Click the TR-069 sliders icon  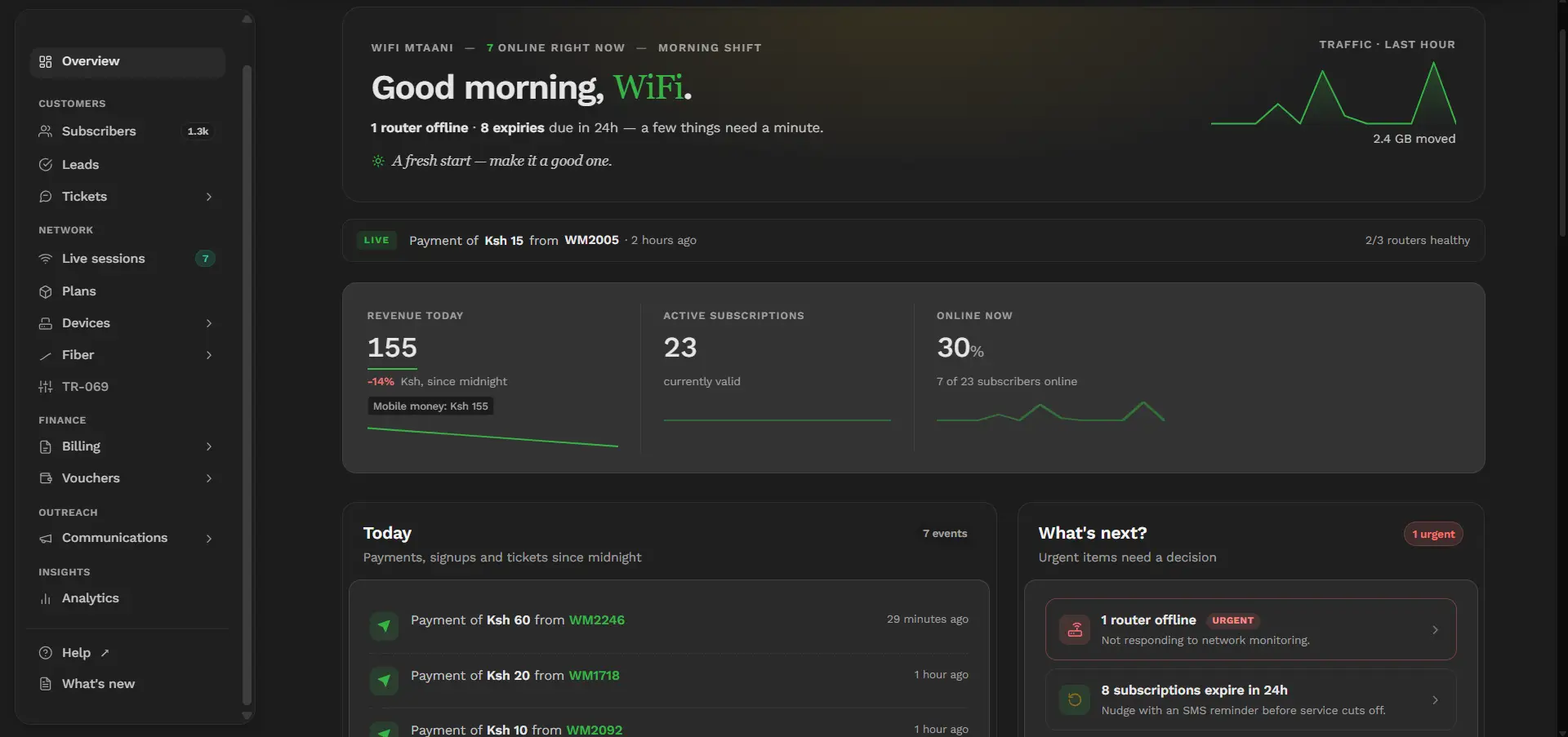(46, 387)
